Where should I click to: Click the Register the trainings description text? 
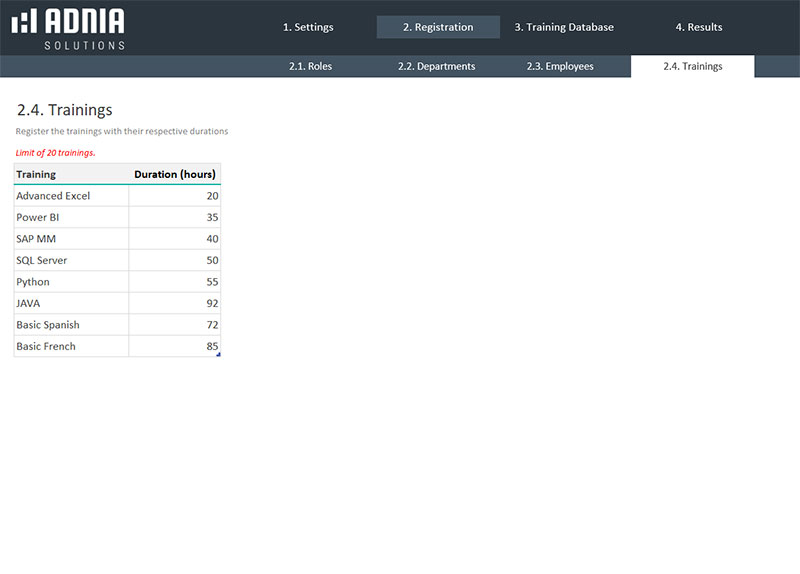point(122,131)
